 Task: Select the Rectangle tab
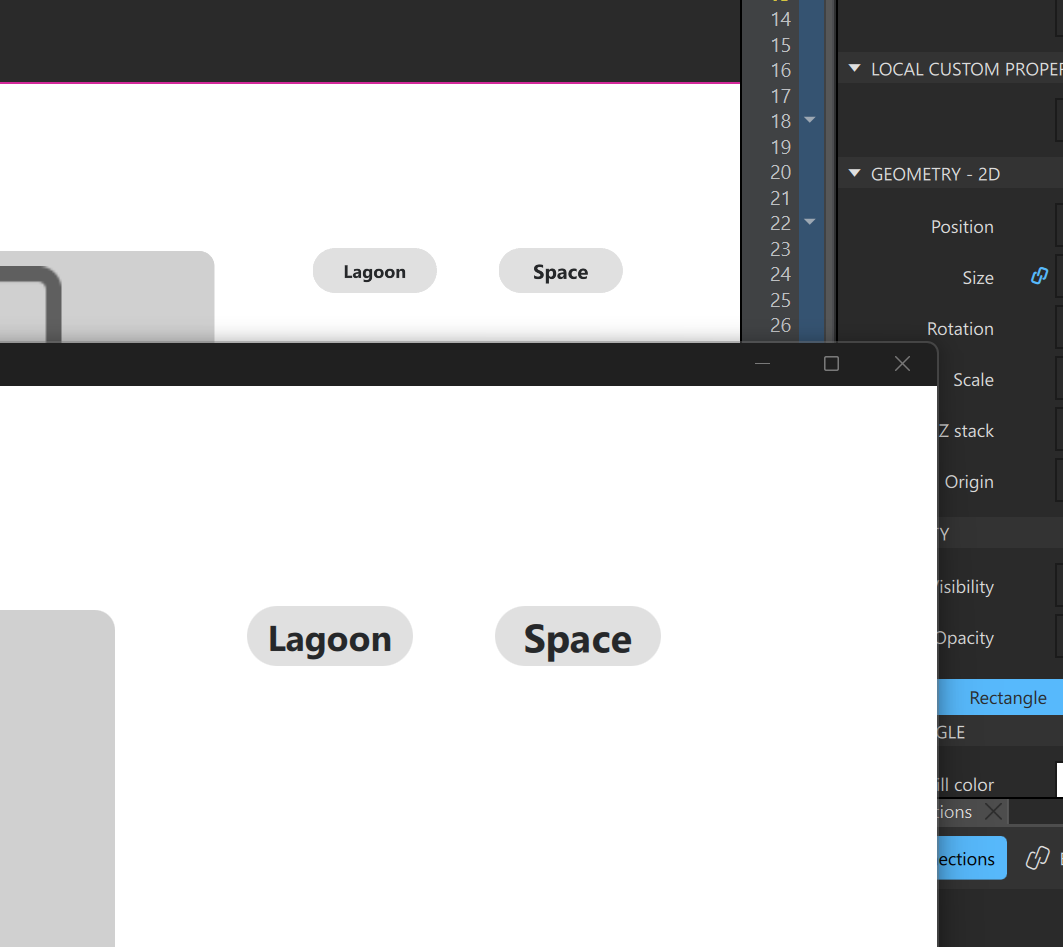click(1001, 697)
